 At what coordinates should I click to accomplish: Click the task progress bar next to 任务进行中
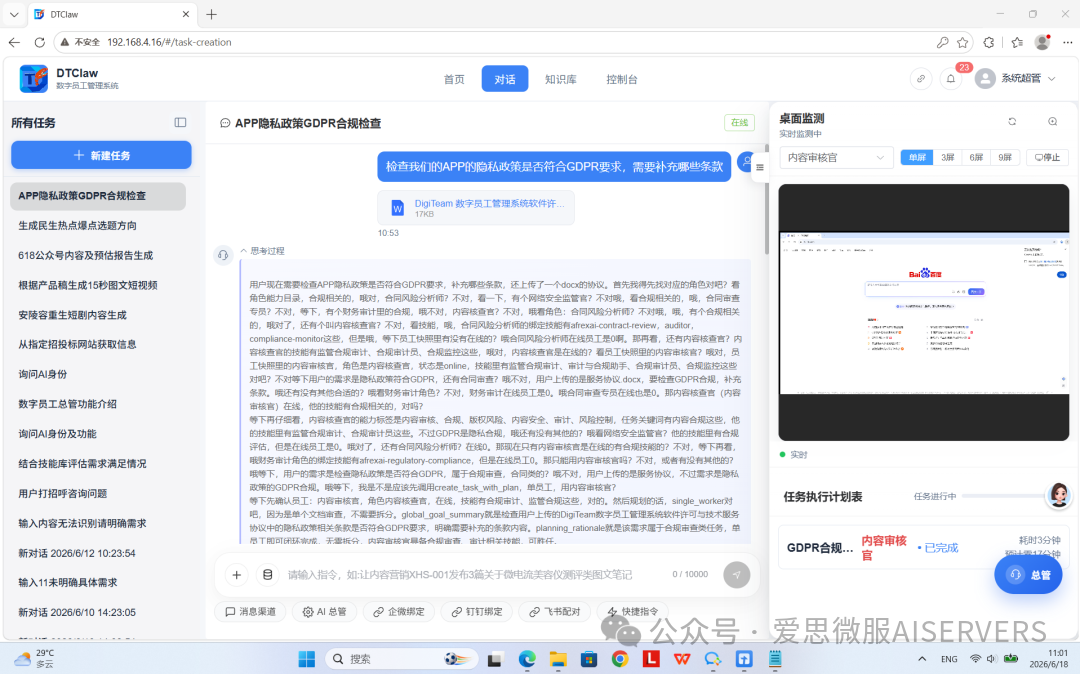[1004, 496]
